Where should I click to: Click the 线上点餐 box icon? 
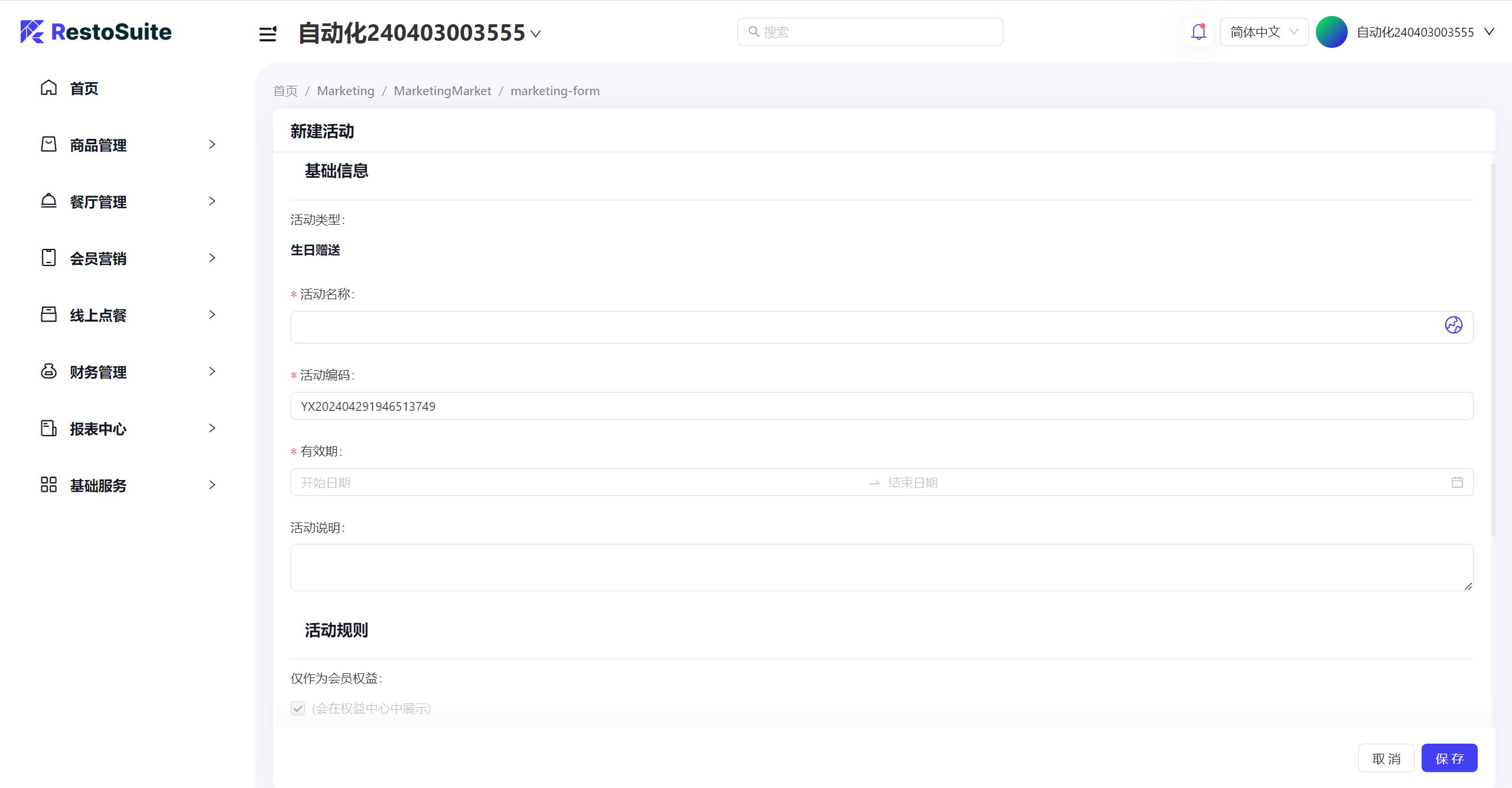[48, 314]
